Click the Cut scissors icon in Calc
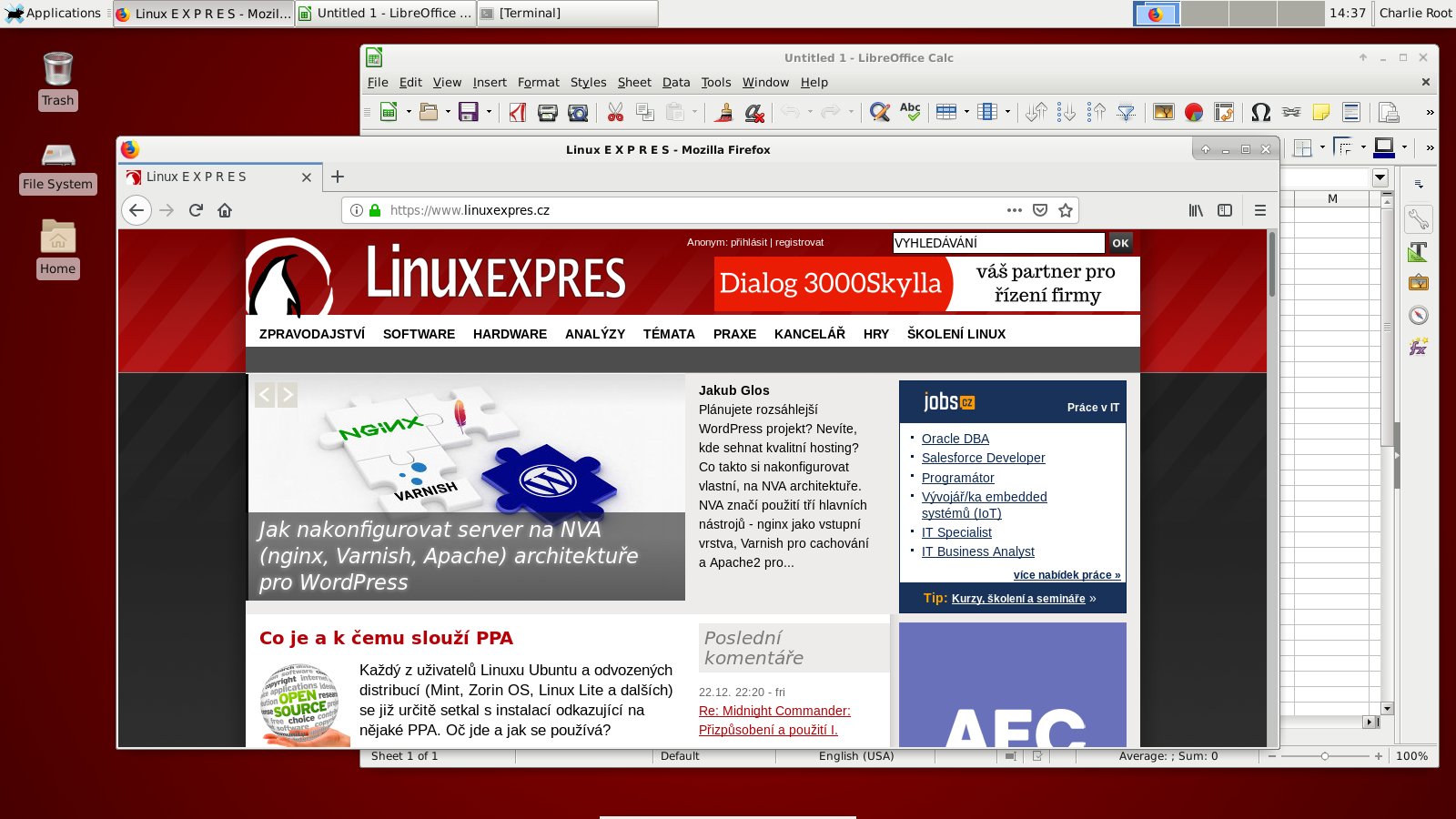 (615, 112)
